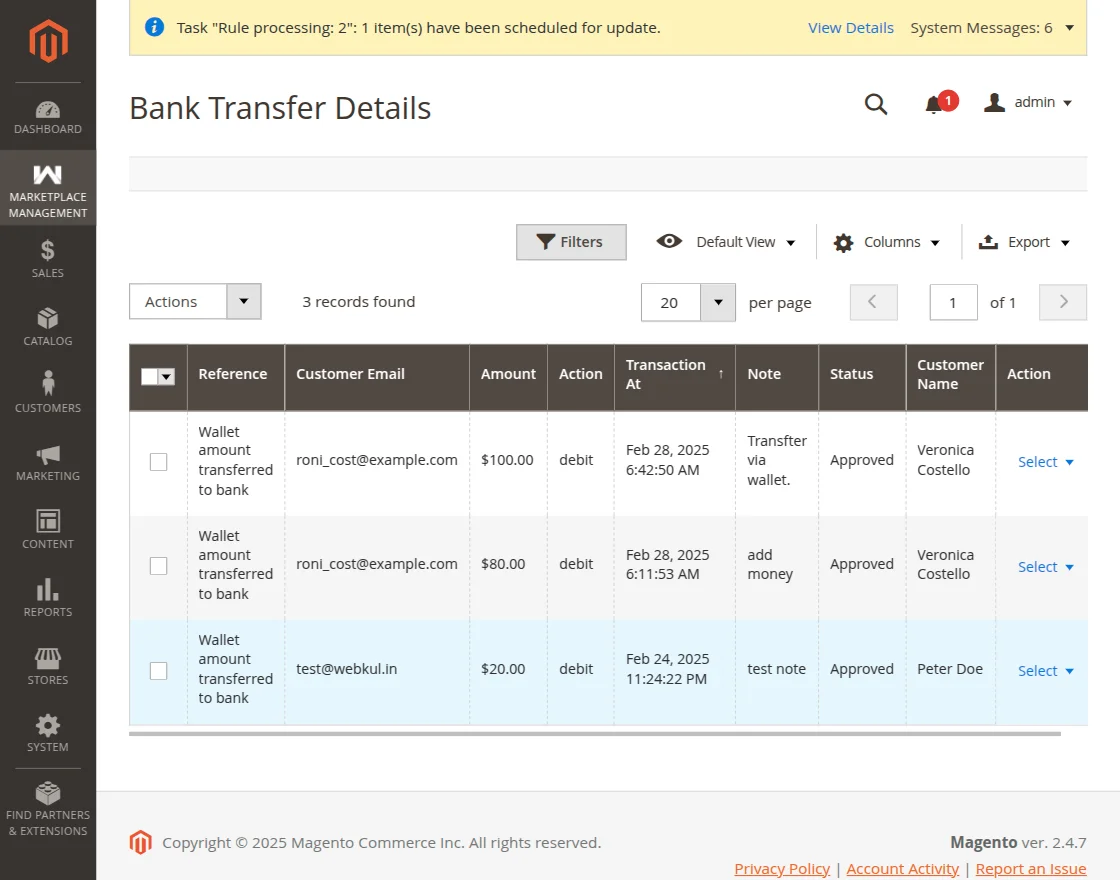Open the Filters panel
Image resolution: width=1120 pixels, height=880 pixels.
click(x=571, y=242)
